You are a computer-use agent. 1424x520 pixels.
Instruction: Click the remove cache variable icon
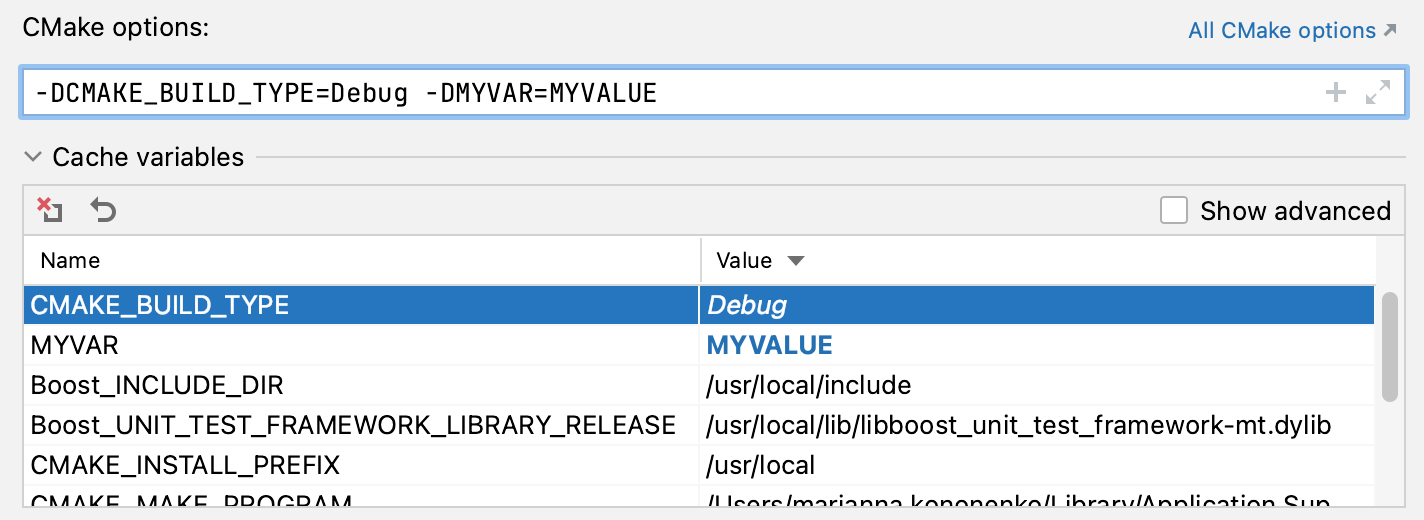click(50, 210)
